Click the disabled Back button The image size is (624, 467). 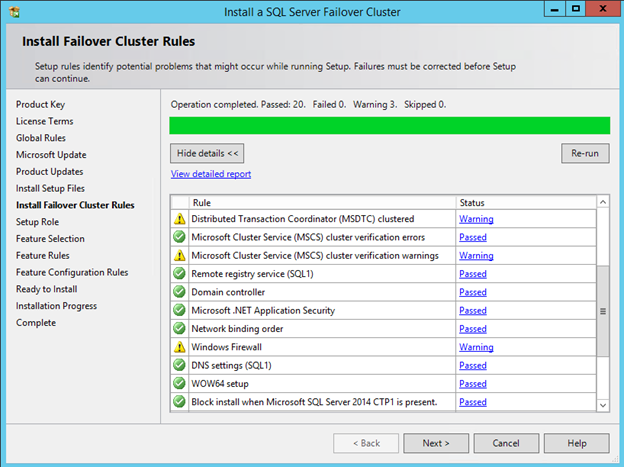366,443
